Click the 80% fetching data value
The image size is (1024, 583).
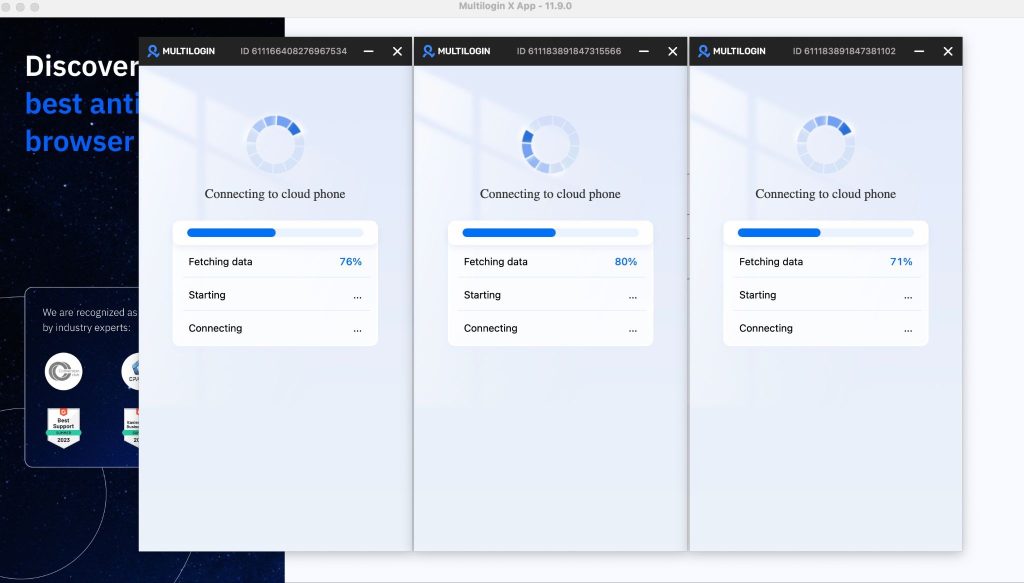[626, 262]
